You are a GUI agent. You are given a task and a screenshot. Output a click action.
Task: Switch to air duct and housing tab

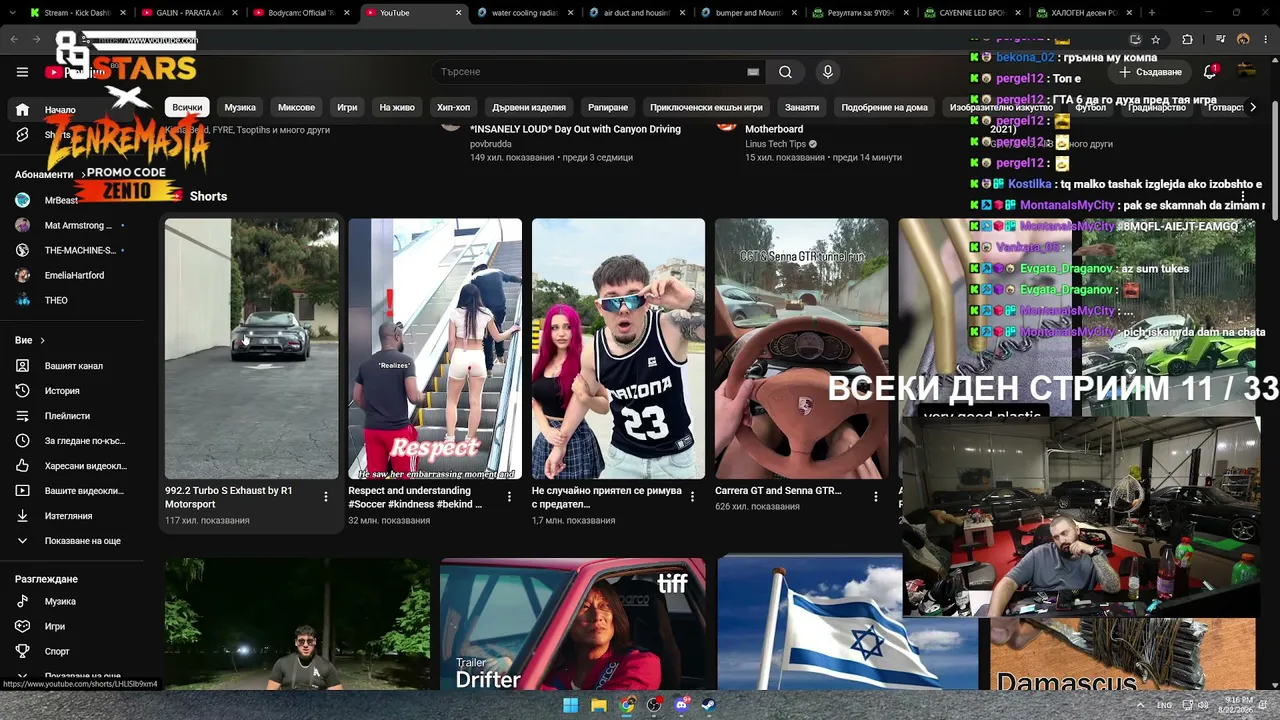point(637,13)
